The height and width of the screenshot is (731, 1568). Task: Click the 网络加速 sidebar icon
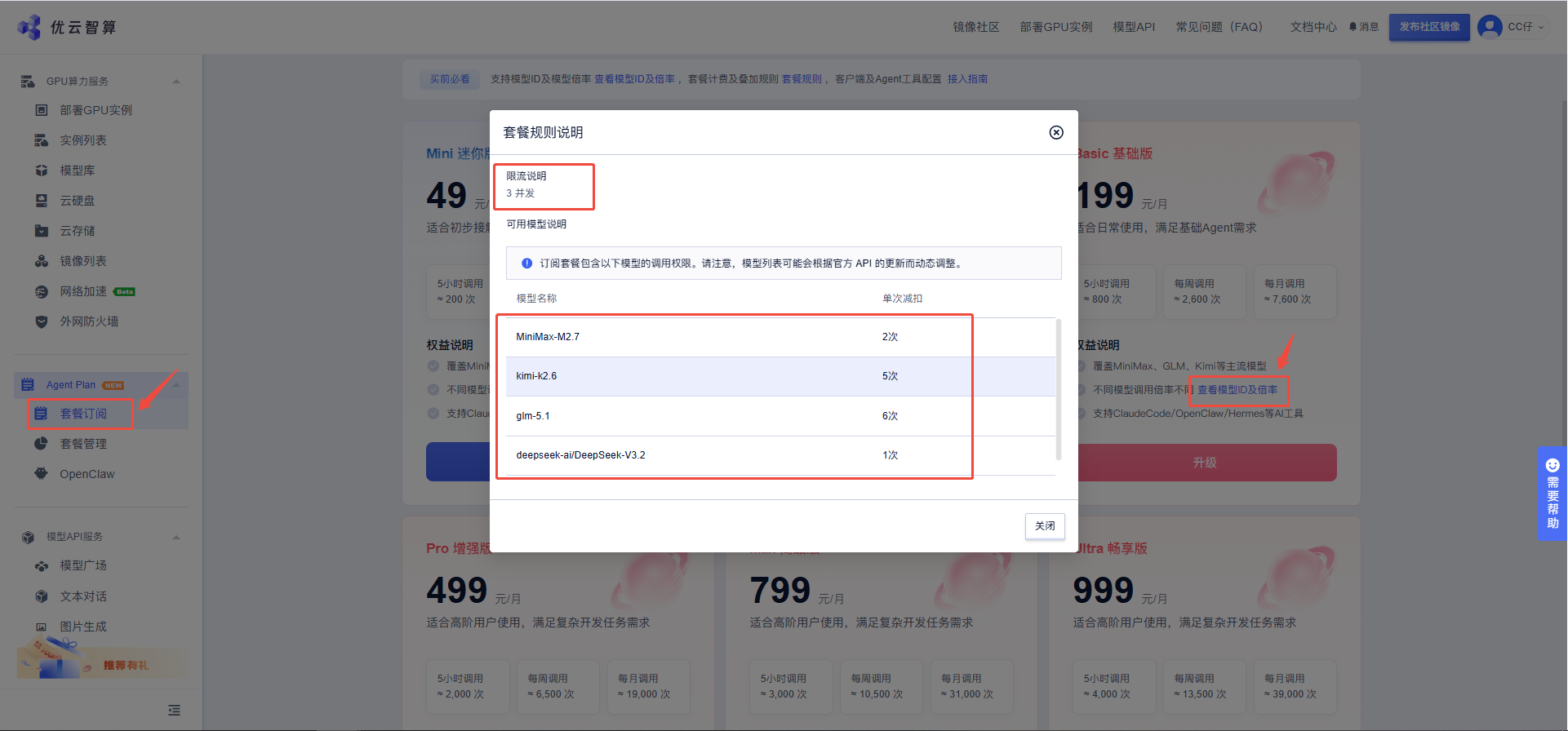coord(42,291)
